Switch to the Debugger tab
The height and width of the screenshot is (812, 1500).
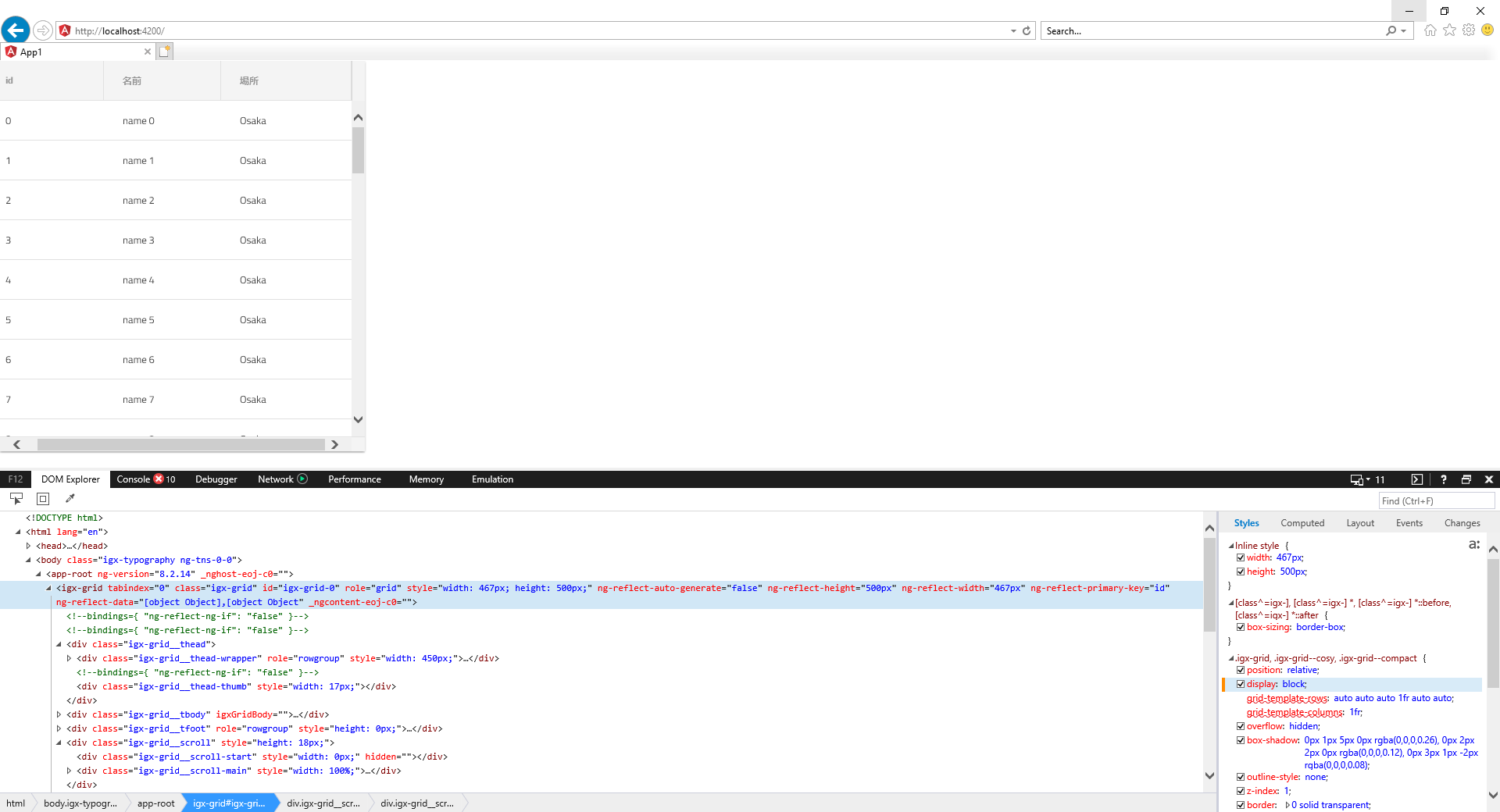[216, 479]
